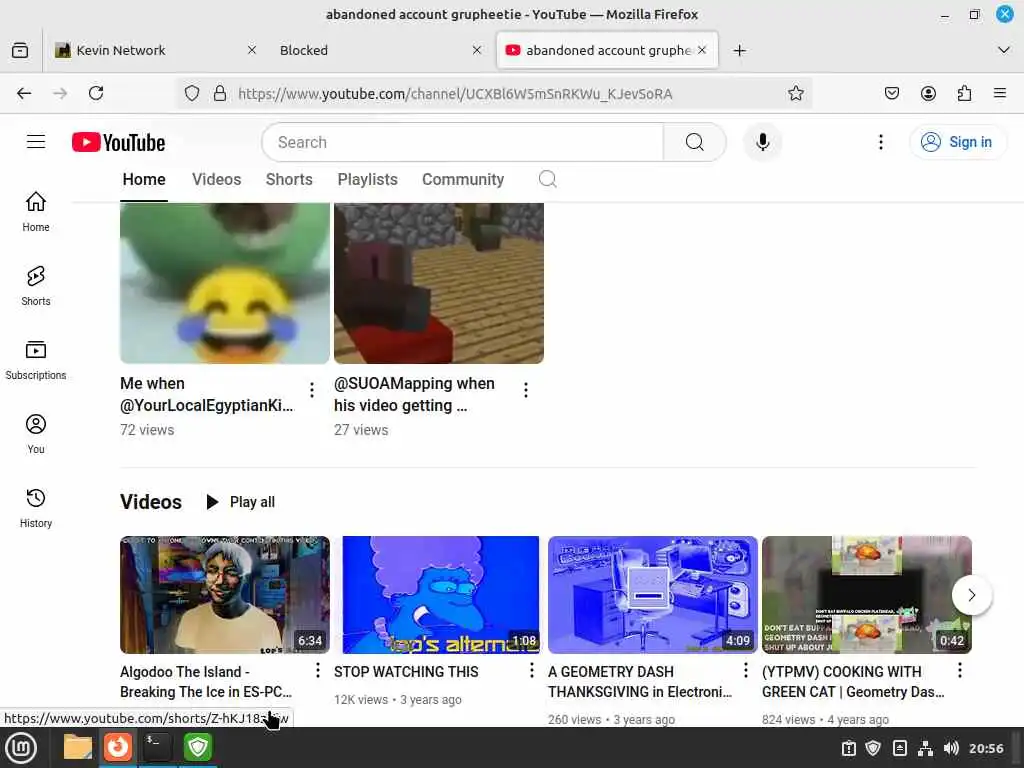Screen dimensions: 1024x768
Task: Open the STOP WATCHING THIS title link
Action: [406, 671]
